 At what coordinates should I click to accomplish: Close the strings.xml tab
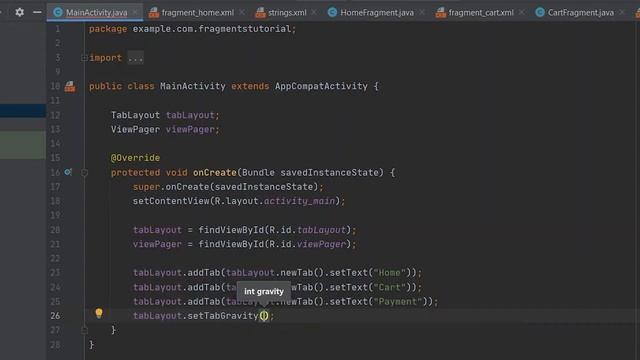coord(314,13)
